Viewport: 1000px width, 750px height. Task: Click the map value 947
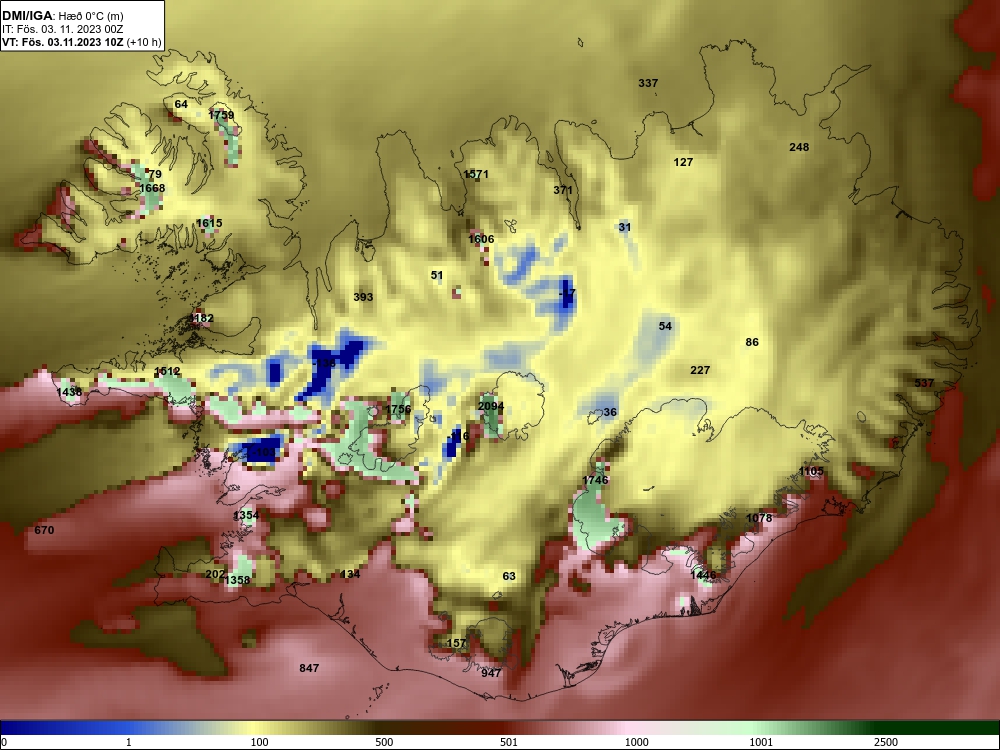coord(491,673)
